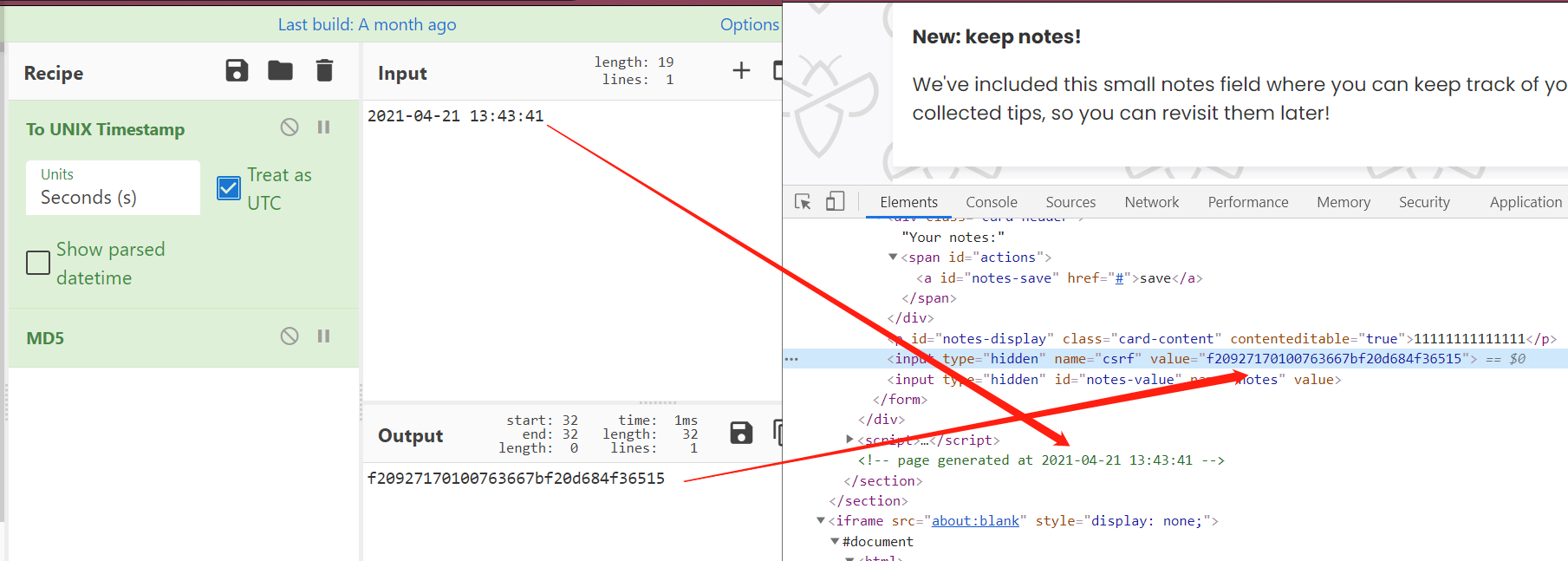Save output to file icon
Viewport: 1568px width, 561px height.
(x=741, y=434)
